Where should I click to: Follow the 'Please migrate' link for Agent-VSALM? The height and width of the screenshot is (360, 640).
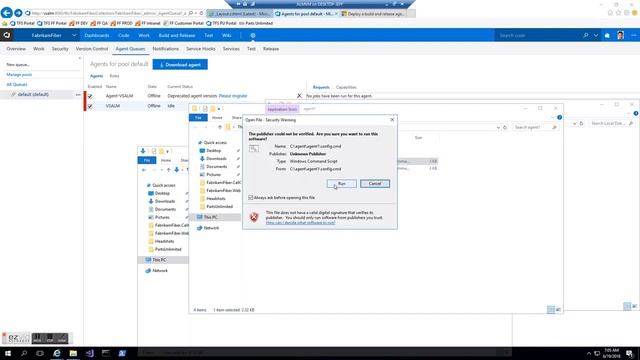tap(233, 96)
